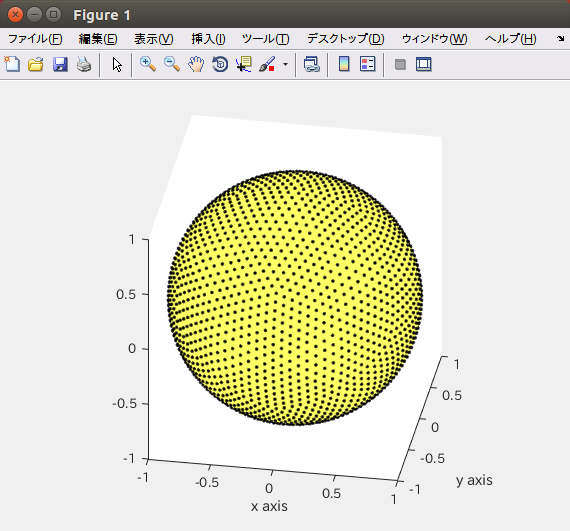
Task: Open the ファイル(F) menu
Action: (35, 39)
